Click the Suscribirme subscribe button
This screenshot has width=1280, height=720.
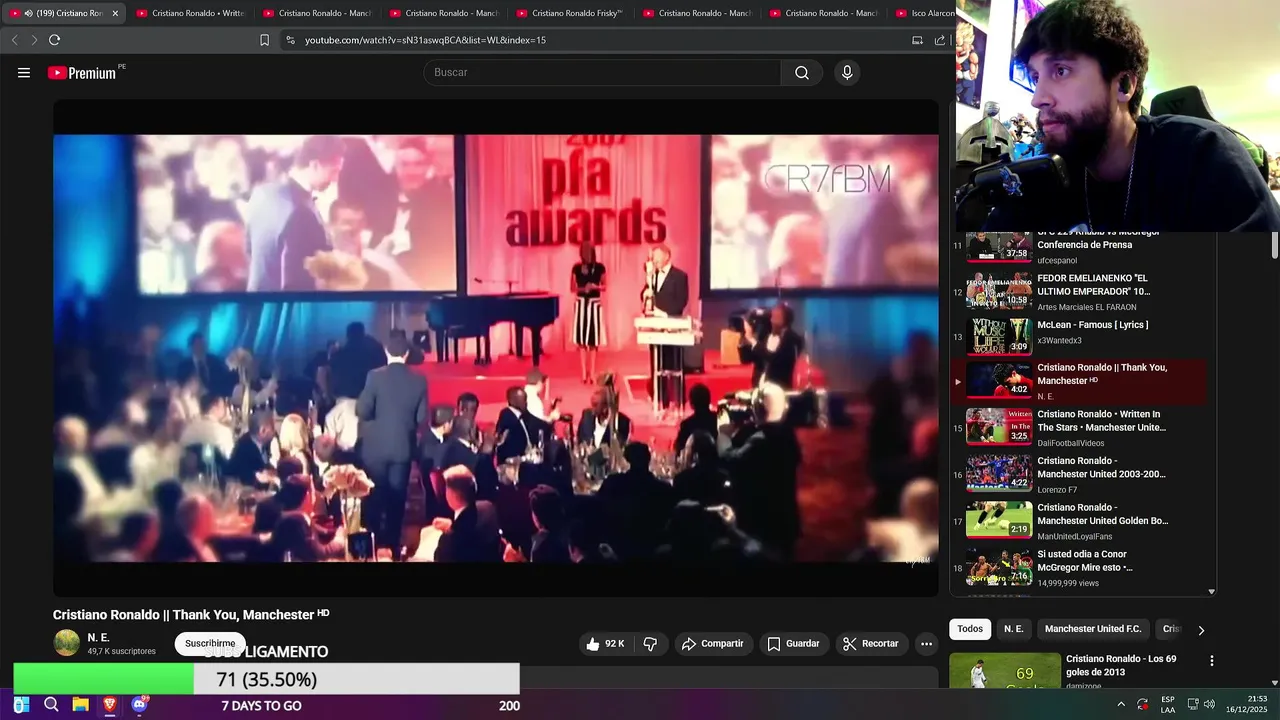(x=210, y=644)
